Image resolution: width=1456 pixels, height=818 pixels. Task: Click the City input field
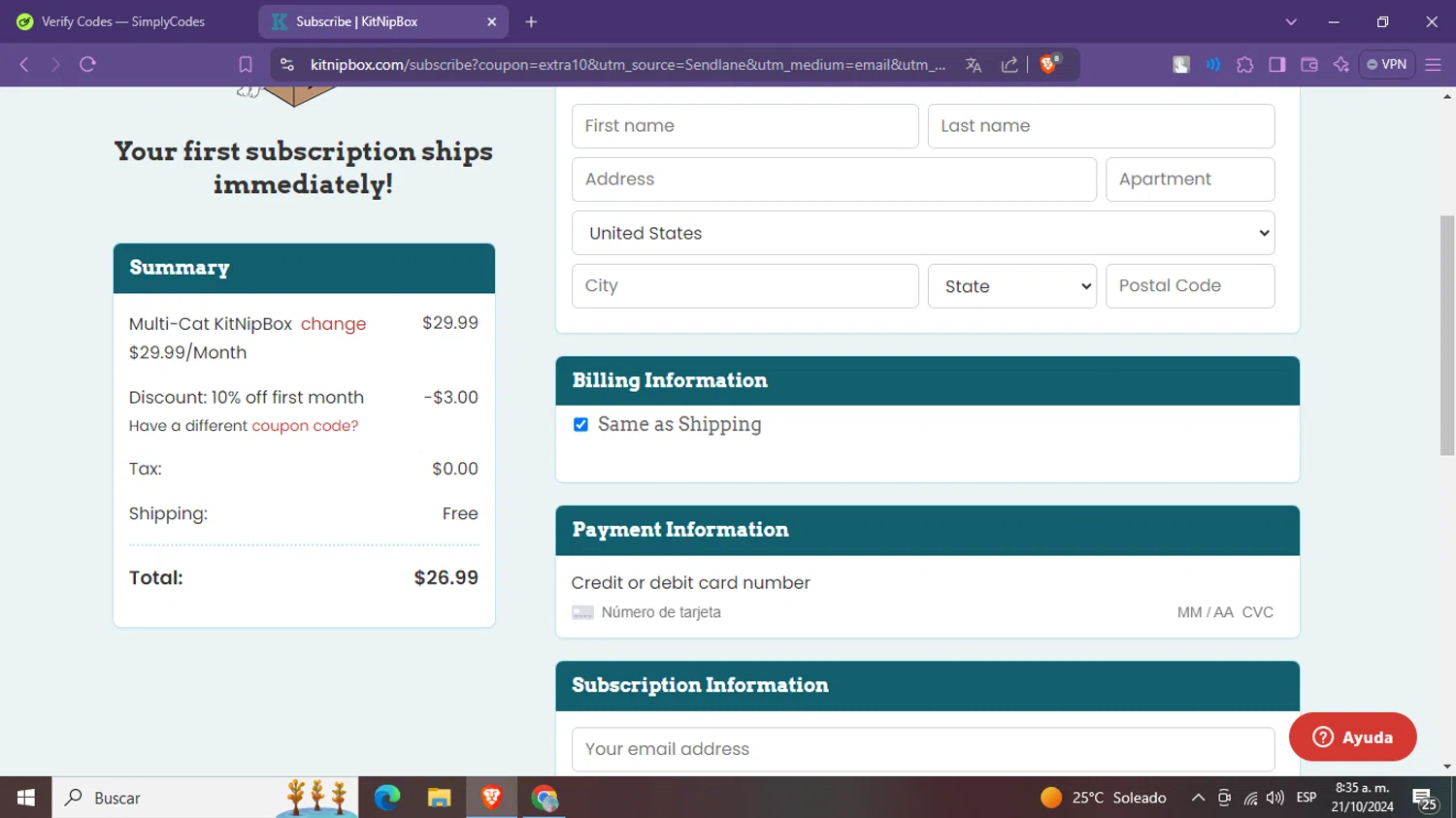pyautogui.click(x=745, y=286)
